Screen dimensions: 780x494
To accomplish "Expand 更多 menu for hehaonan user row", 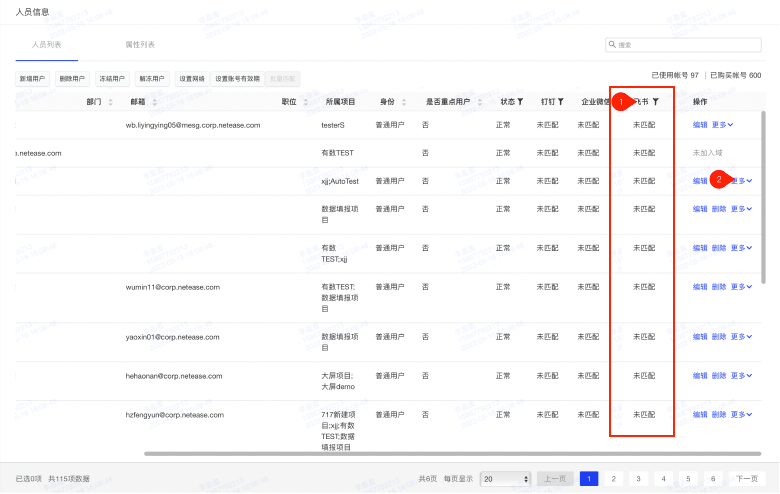I will 741,376.
